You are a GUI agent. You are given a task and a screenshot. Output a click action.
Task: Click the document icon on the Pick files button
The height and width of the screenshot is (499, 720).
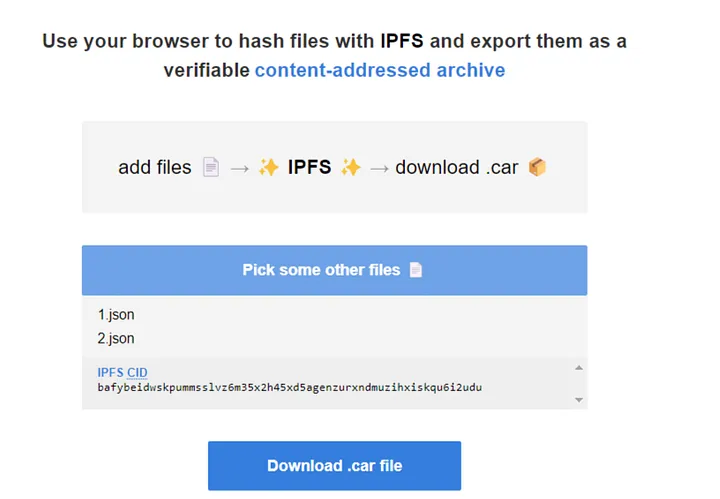click(x=416, y=270)
